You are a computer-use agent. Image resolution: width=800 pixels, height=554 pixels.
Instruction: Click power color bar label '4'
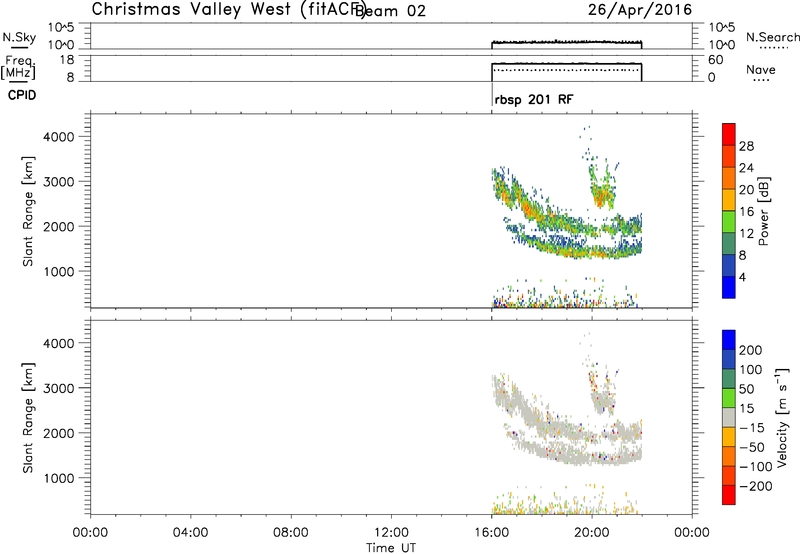tap(743, 277)
